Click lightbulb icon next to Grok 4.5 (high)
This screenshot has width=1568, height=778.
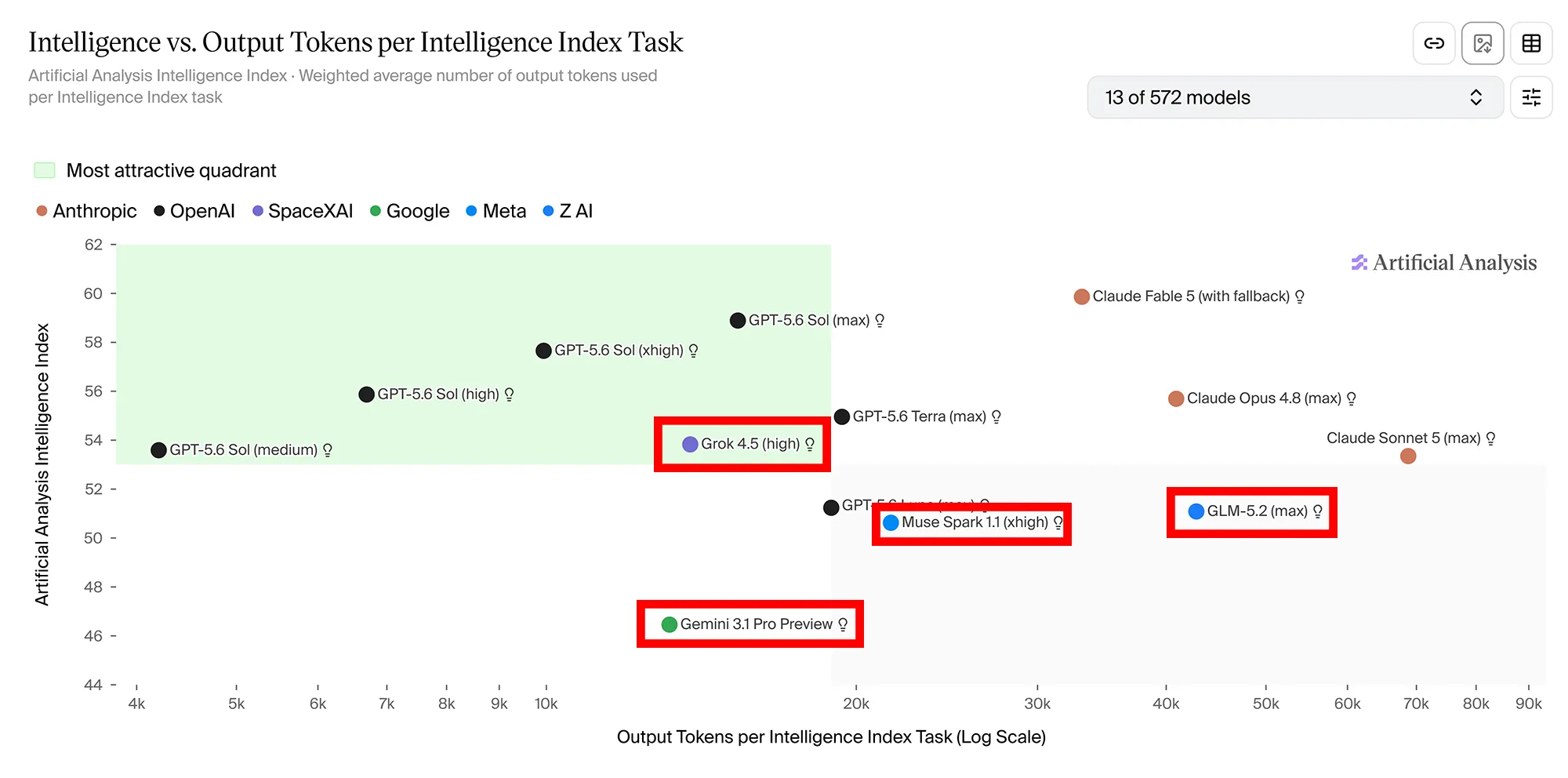coord(810,444)
